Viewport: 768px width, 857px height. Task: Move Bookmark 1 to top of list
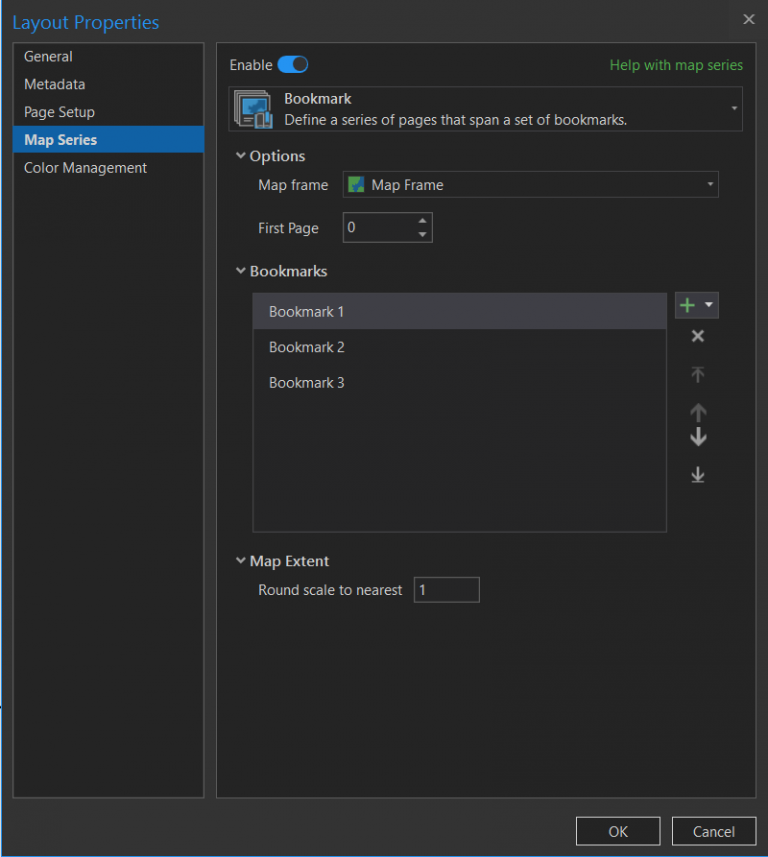697,374
